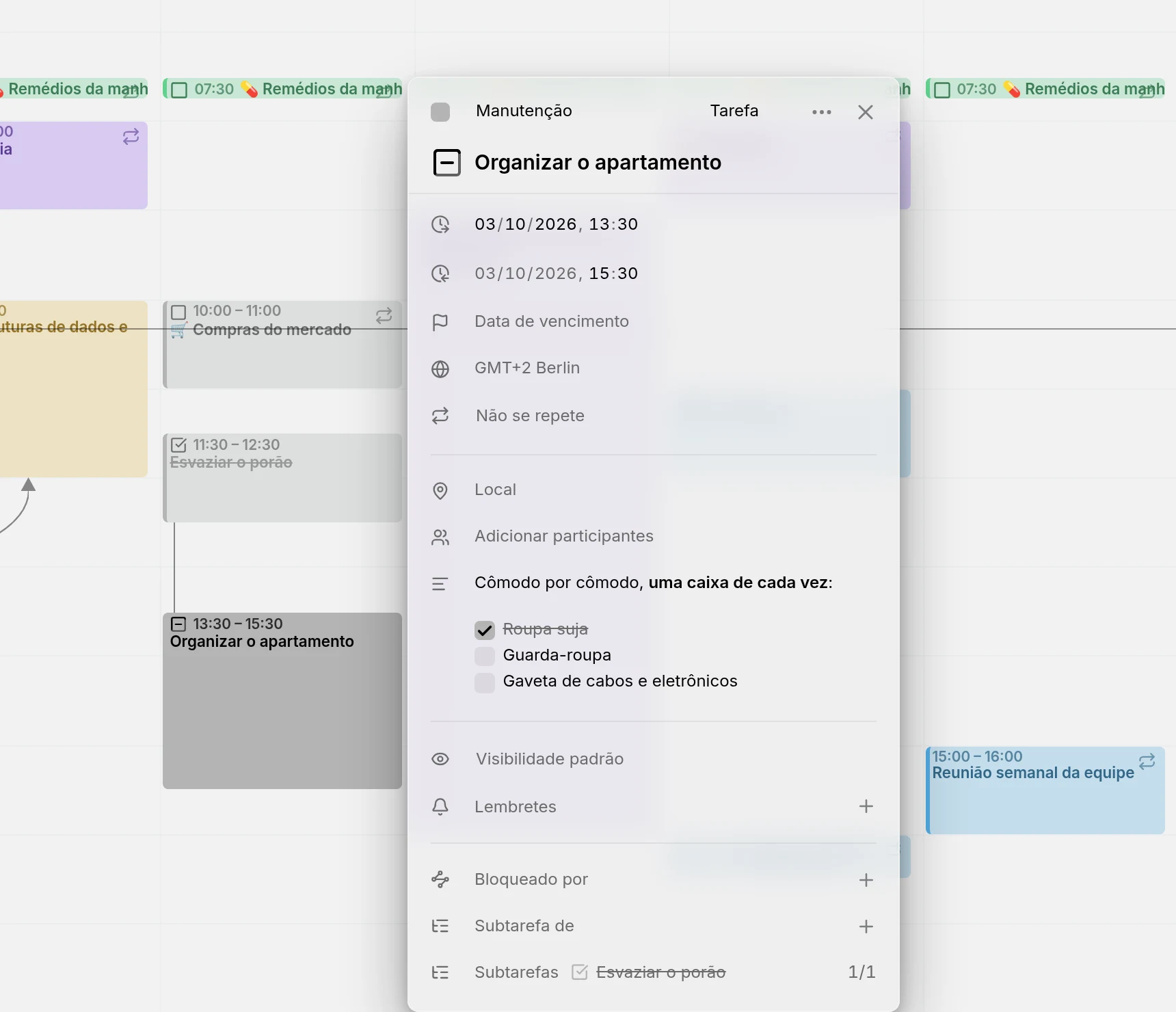Set a Data de vencimento due date
Viewport: 1176px width, 1012px height.
pos(552,321)
